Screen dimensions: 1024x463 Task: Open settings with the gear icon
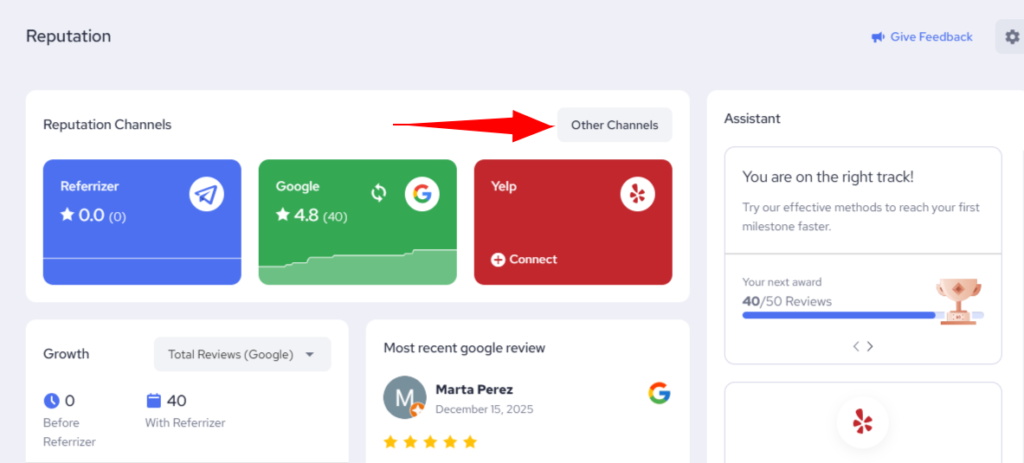(1010, 37)
